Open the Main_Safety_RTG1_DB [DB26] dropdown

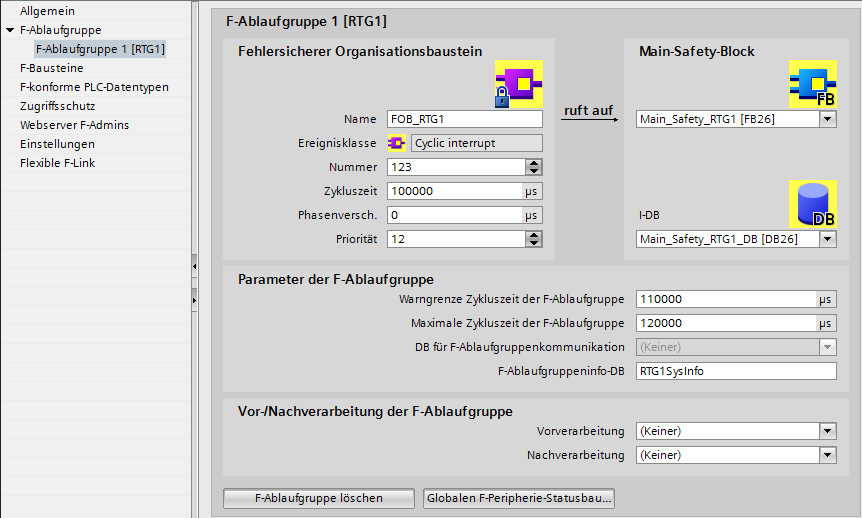point(827,239)
